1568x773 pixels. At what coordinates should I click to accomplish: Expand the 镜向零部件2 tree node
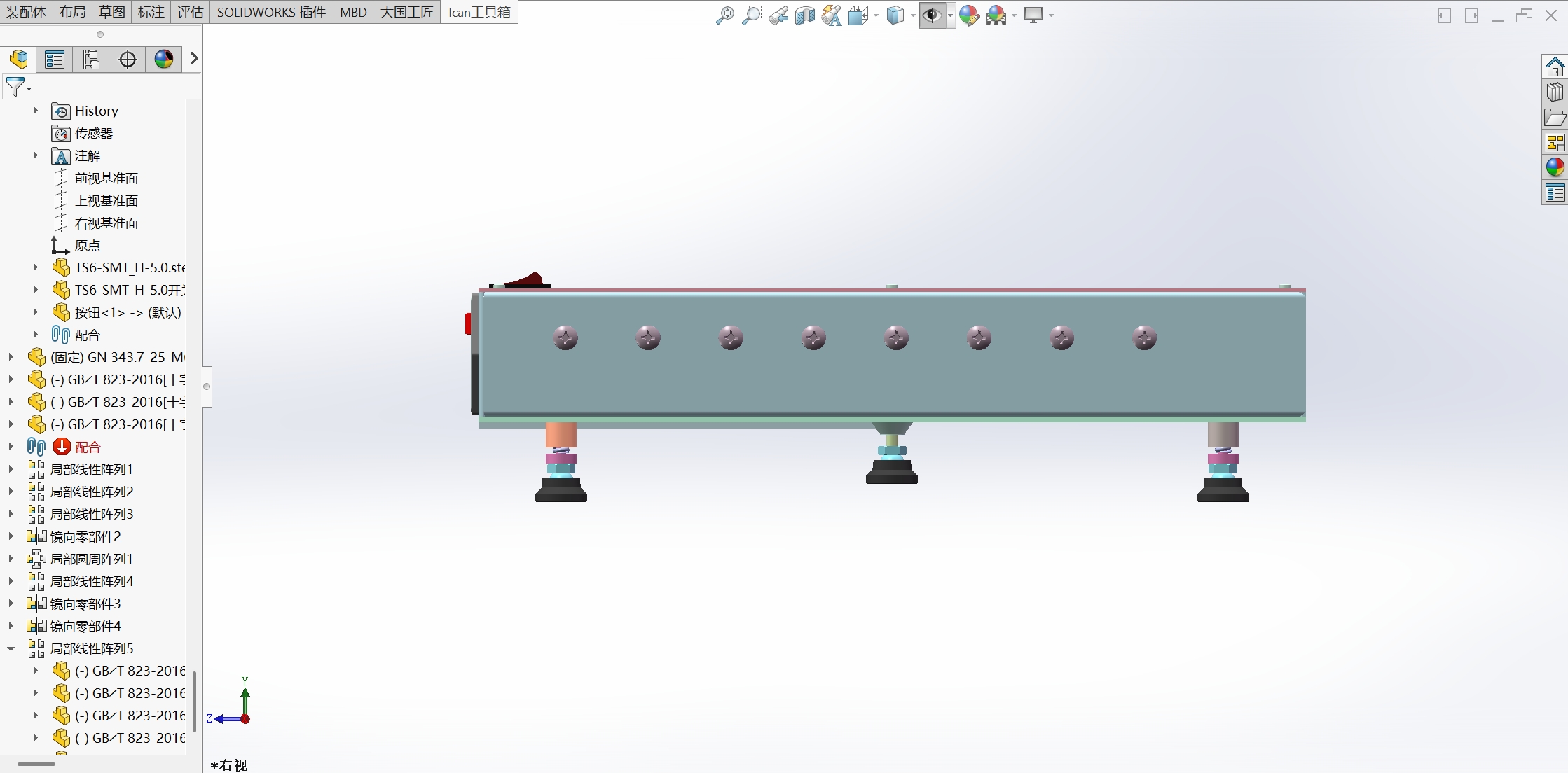click(9, 536)
